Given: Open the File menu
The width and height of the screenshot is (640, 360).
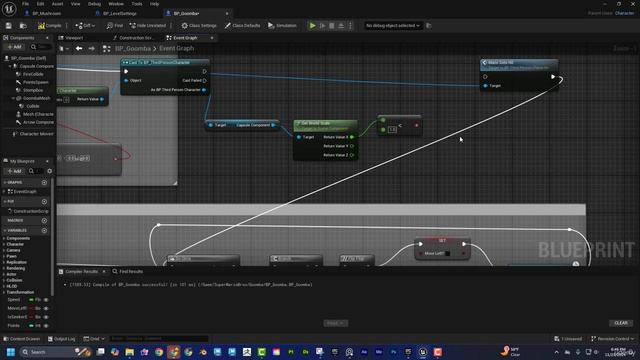Looking at the screenshot, I should click(x=25, y=4).
